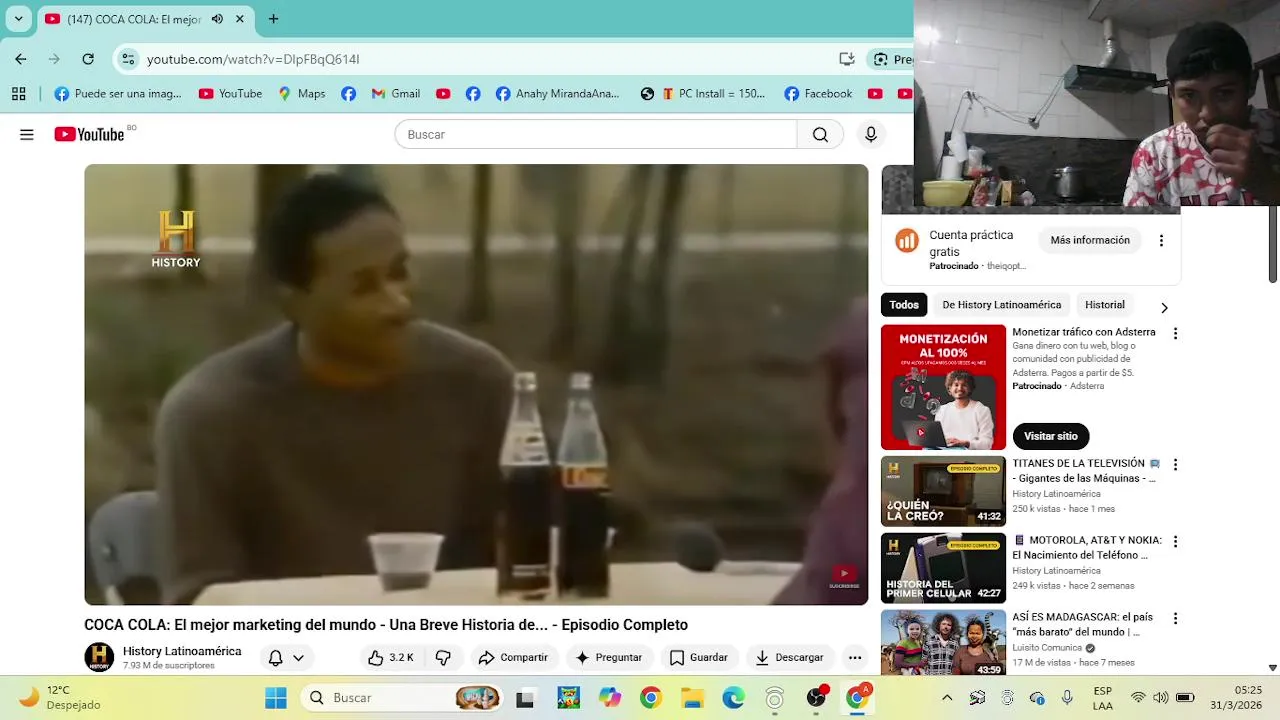Select the Historial filter chip
1280x720 pixels.
[x=1105, y=305]
